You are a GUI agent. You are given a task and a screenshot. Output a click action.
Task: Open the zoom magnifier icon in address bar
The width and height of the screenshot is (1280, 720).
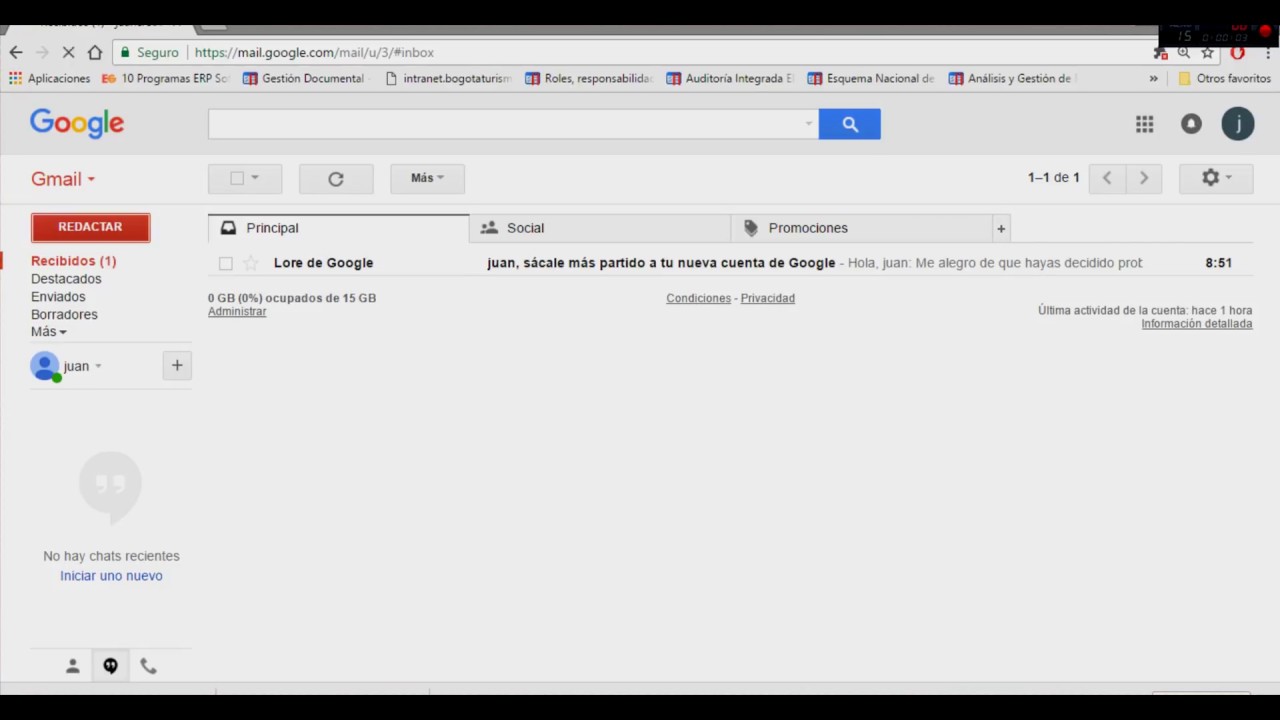[x=1183, y=53]
